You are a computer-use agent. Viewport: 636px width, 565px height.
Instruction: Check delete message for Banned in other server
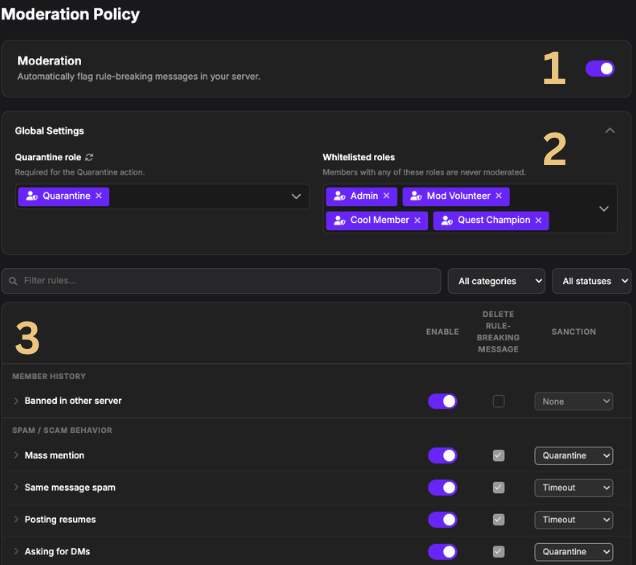[x=498, y=401]
